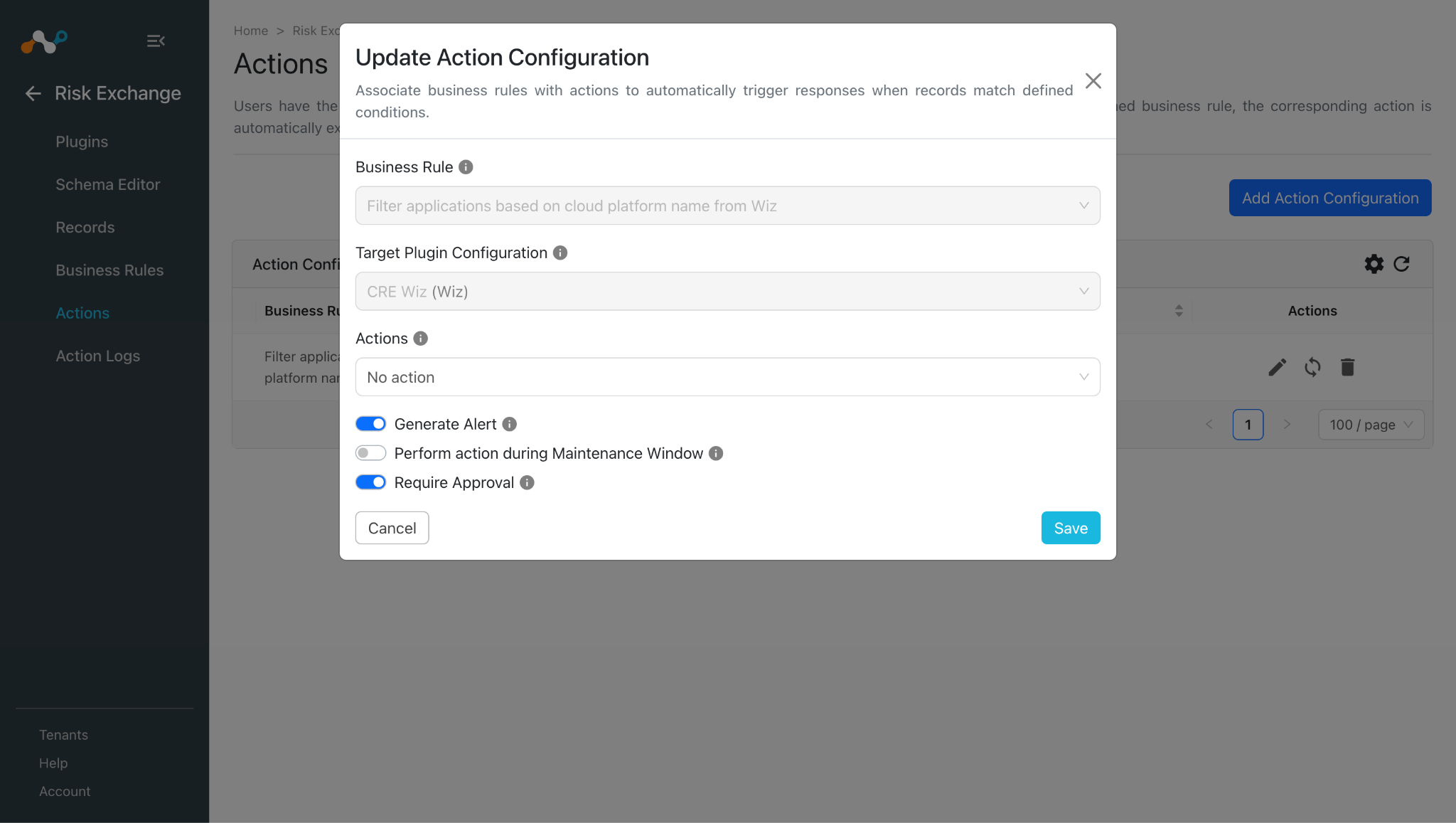The image size is (1456, 823).
Task: Click the pencil edit icon in table row
Action: 1277,367
